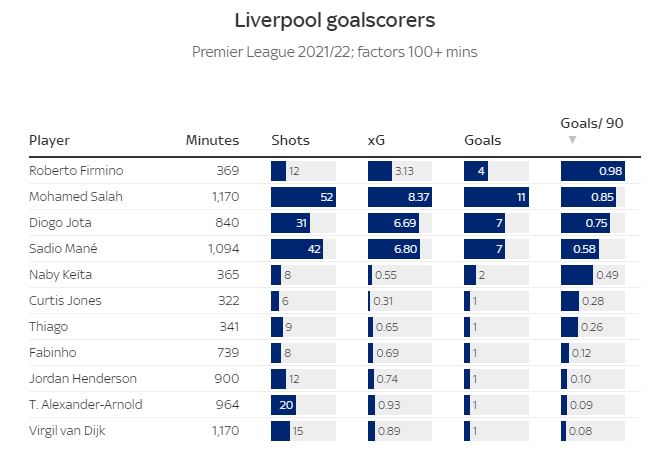Click the xG column header

point(376,140)
